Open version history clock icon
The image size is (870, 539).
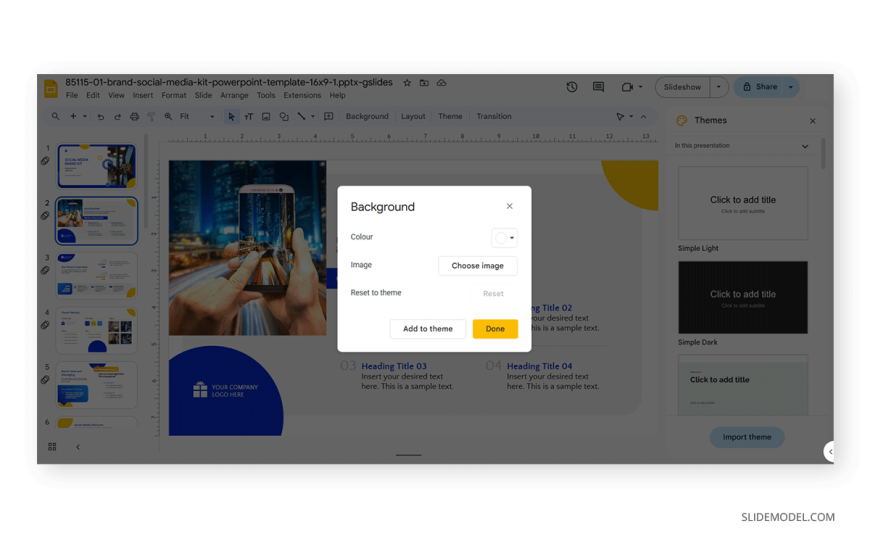(572, 87)
